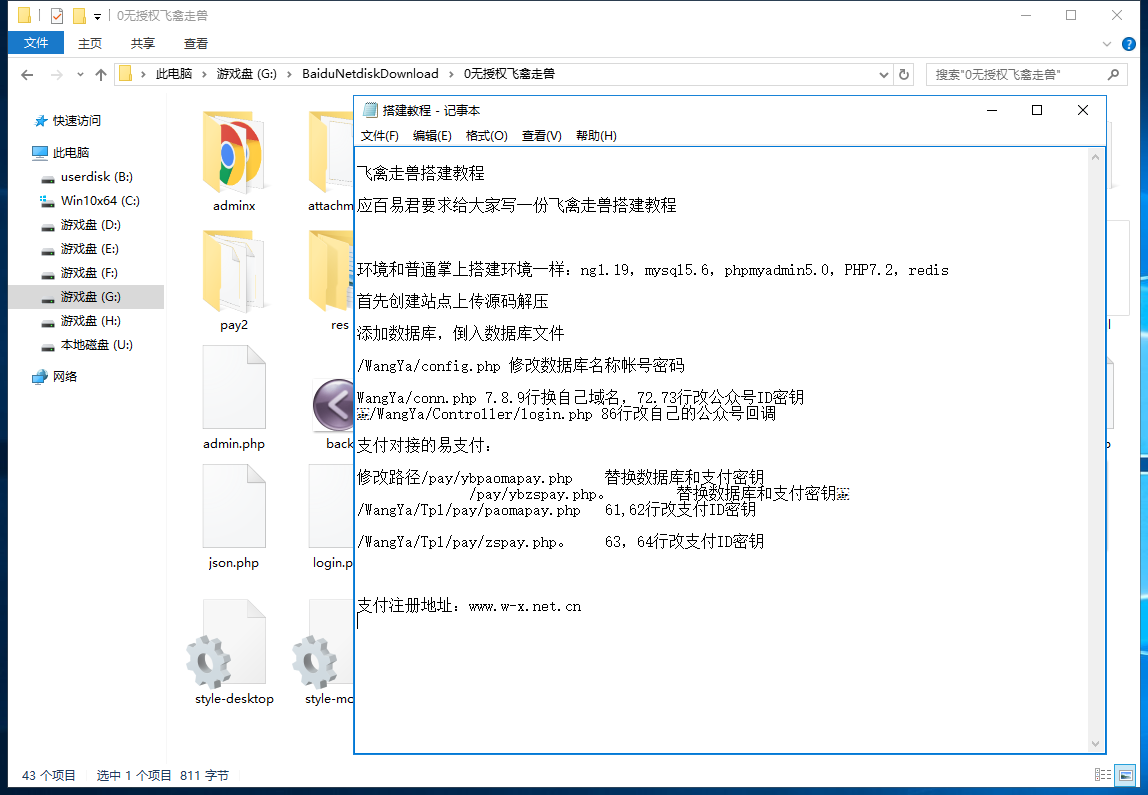1148x795 pixels.
Task: Switch to details list view in status bar
Action: 1103,775
